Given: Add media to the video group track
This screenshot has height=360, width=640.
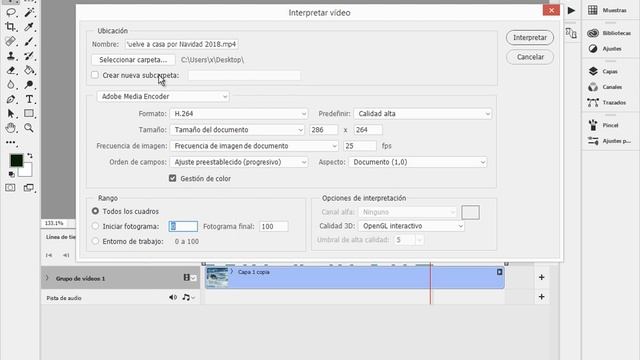Looking at the screenshot, I should (x=541, y=277).
